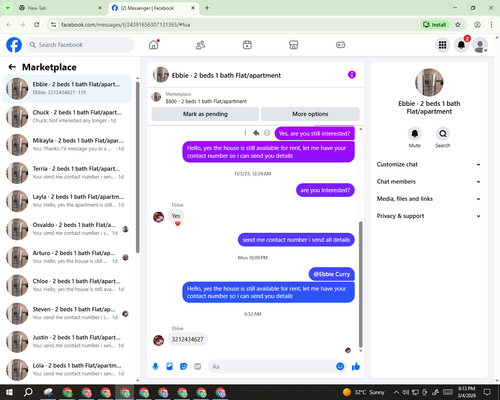Open the notifications bell icon
This screenshot has width=500, height=400.
[x=461, y=45]
